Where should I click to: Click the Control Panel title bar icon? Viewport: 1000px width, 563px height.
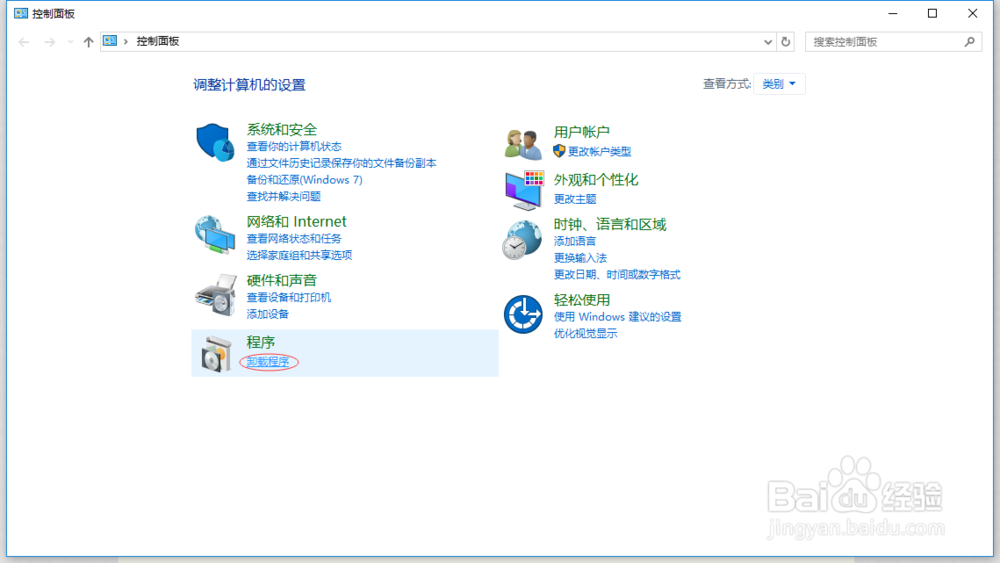tap(20, 13)
